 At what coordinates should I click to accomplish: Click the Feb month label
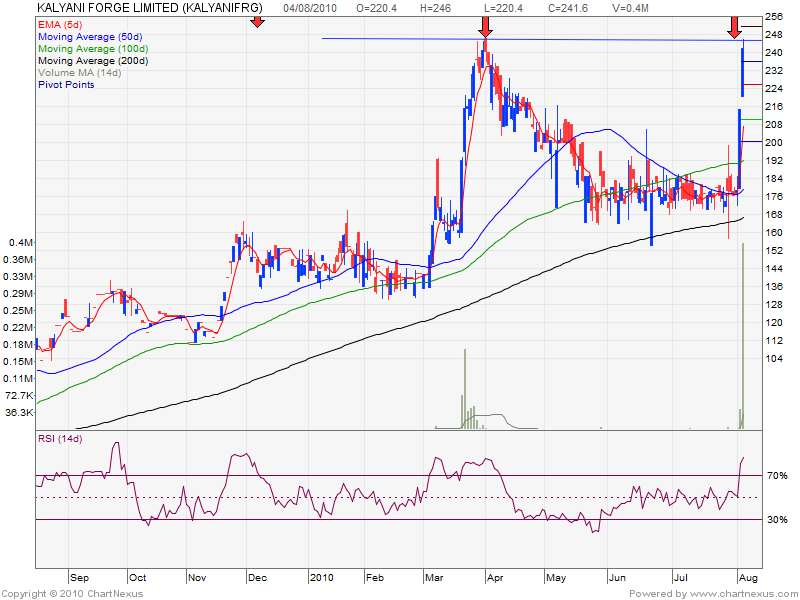(374, 578)
